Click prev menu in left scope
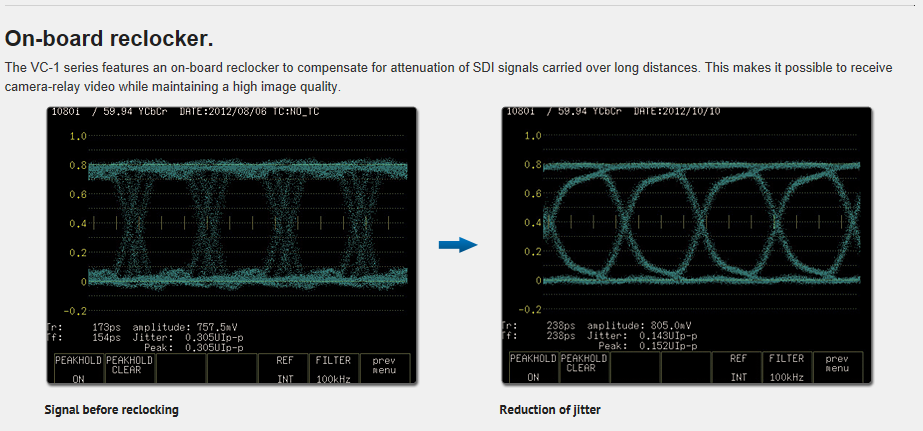923x431 pixels. [384, 367]
